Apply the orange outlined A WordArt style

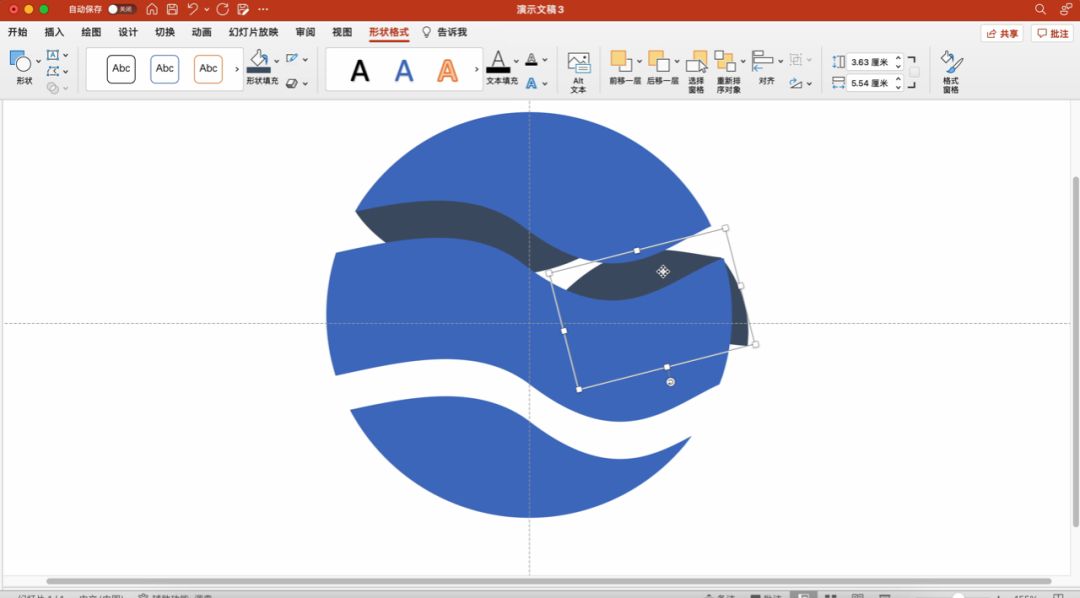(447, 70)
